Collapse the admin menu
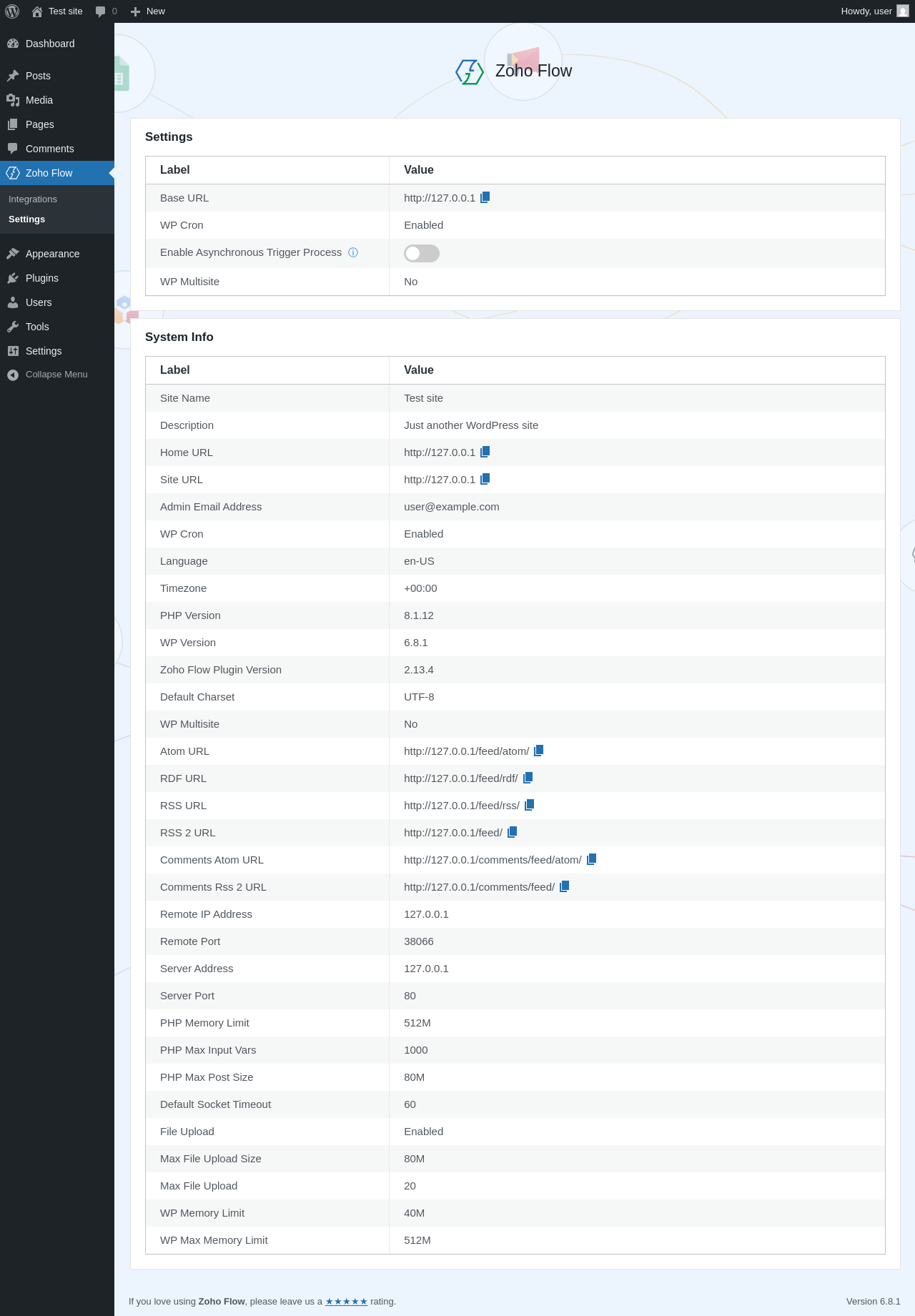Image resolution: width=915 pixels, height=1316 pixels. 57,375
